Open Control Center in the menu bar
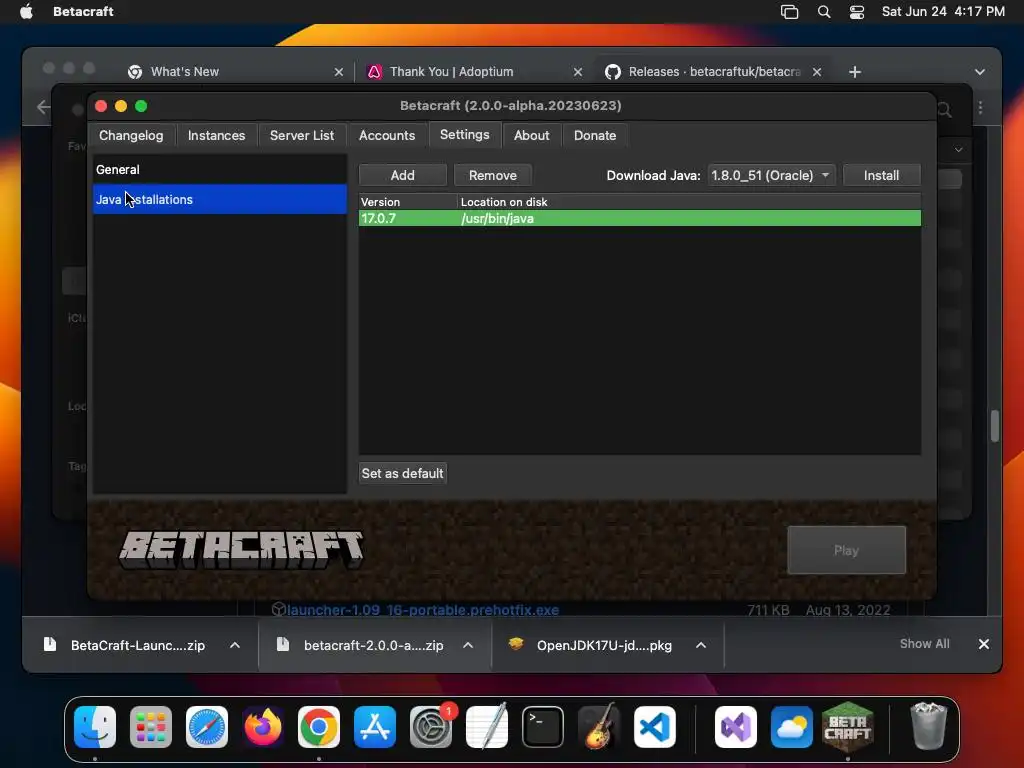Viewport: 1024px width, 768px height. tap(857, 12)
